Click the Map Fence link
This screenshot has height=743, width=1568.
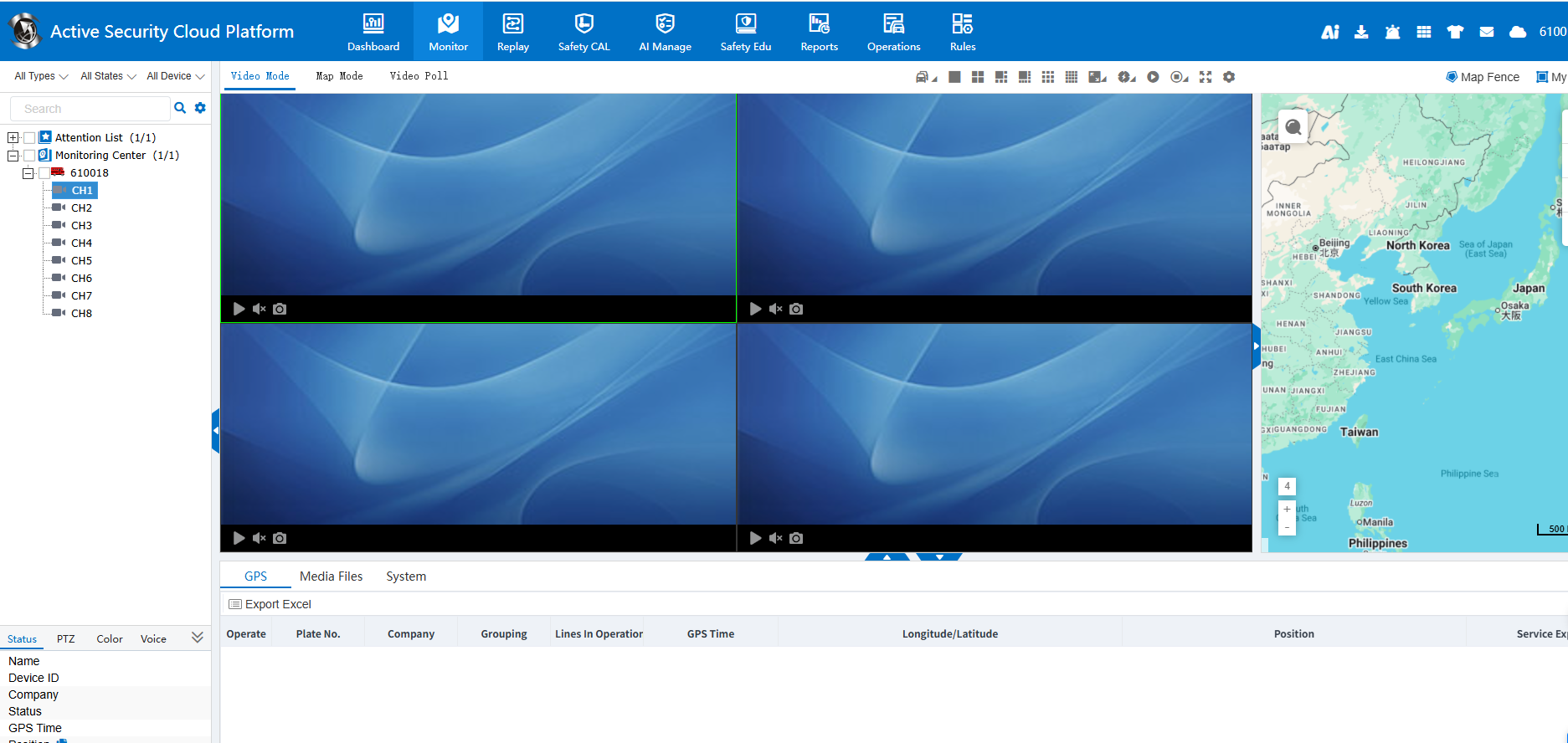pyautogui.click(x=1483, y=77)
